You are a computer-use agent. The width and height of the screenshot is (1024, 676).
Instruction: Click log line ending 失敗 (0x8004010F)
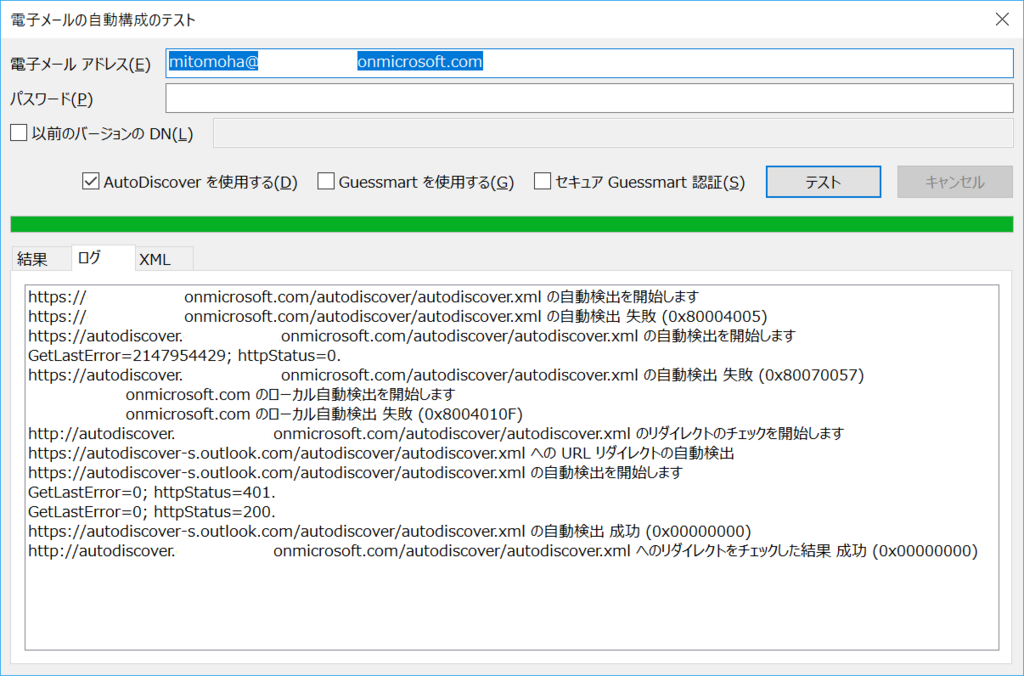point(324,414)
